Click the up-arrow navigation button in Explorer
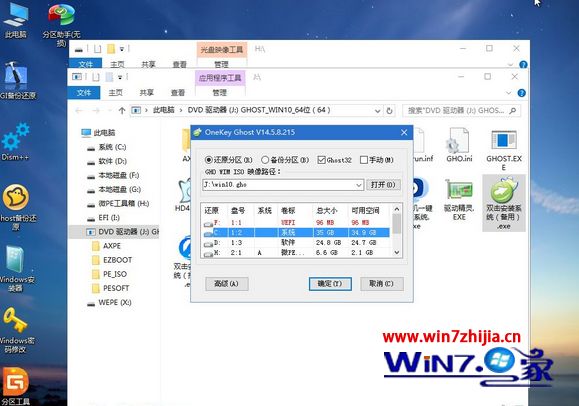The image size is (579, 406). point(122,110)
